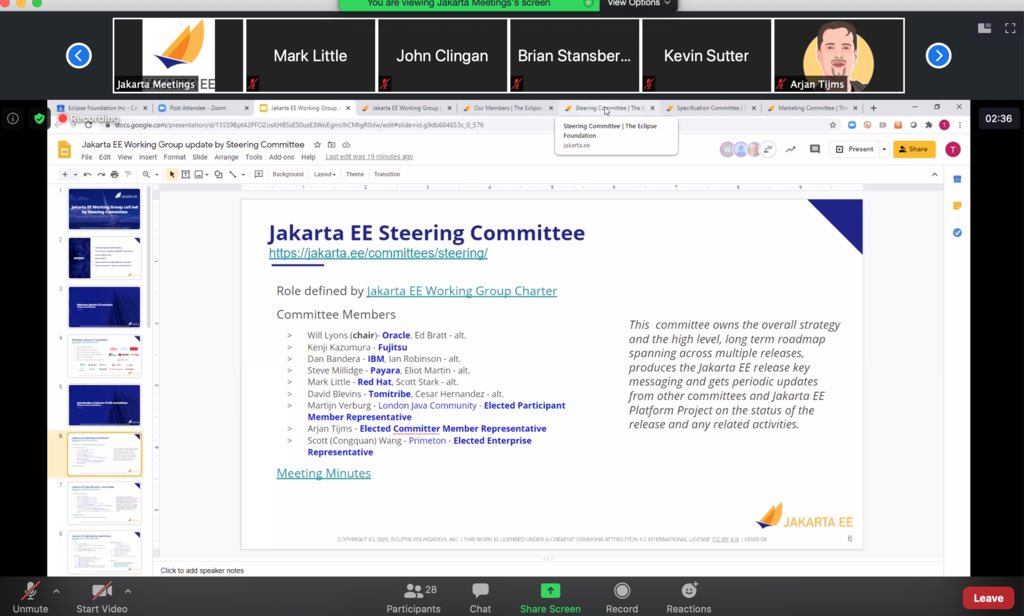The height and width of the screenshot is (616, 1024).
Task: Select the Line tool
Action: 232,174
